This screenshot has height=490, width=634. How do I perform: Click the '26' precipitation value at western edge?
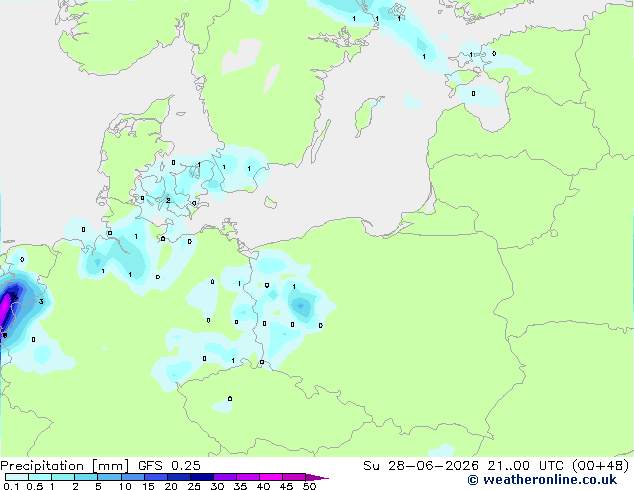[14, 298]
